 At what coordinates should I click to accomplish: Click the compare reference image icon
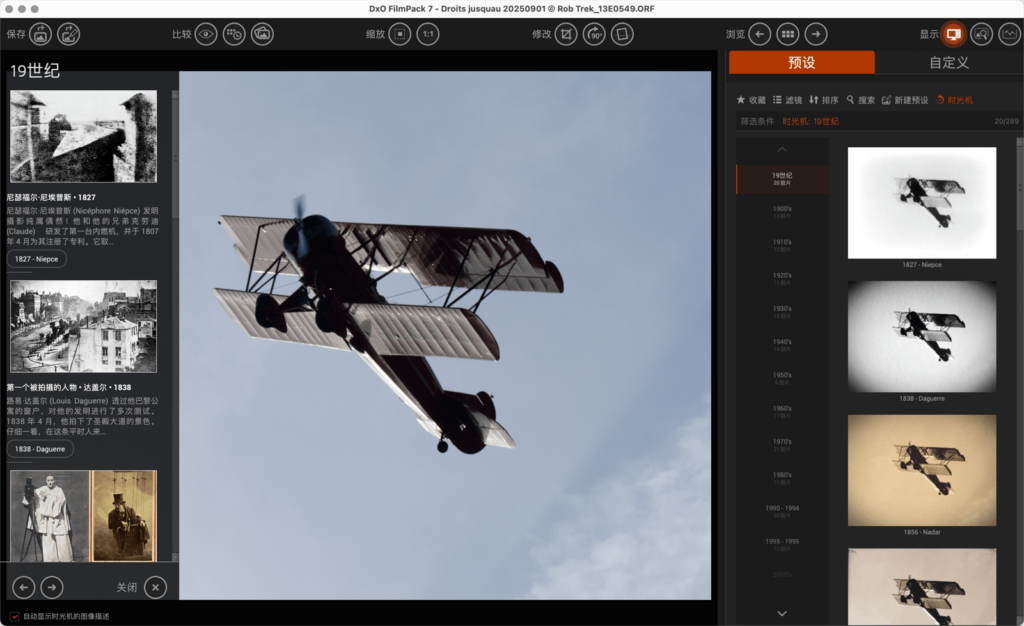[x=263, y=34]
